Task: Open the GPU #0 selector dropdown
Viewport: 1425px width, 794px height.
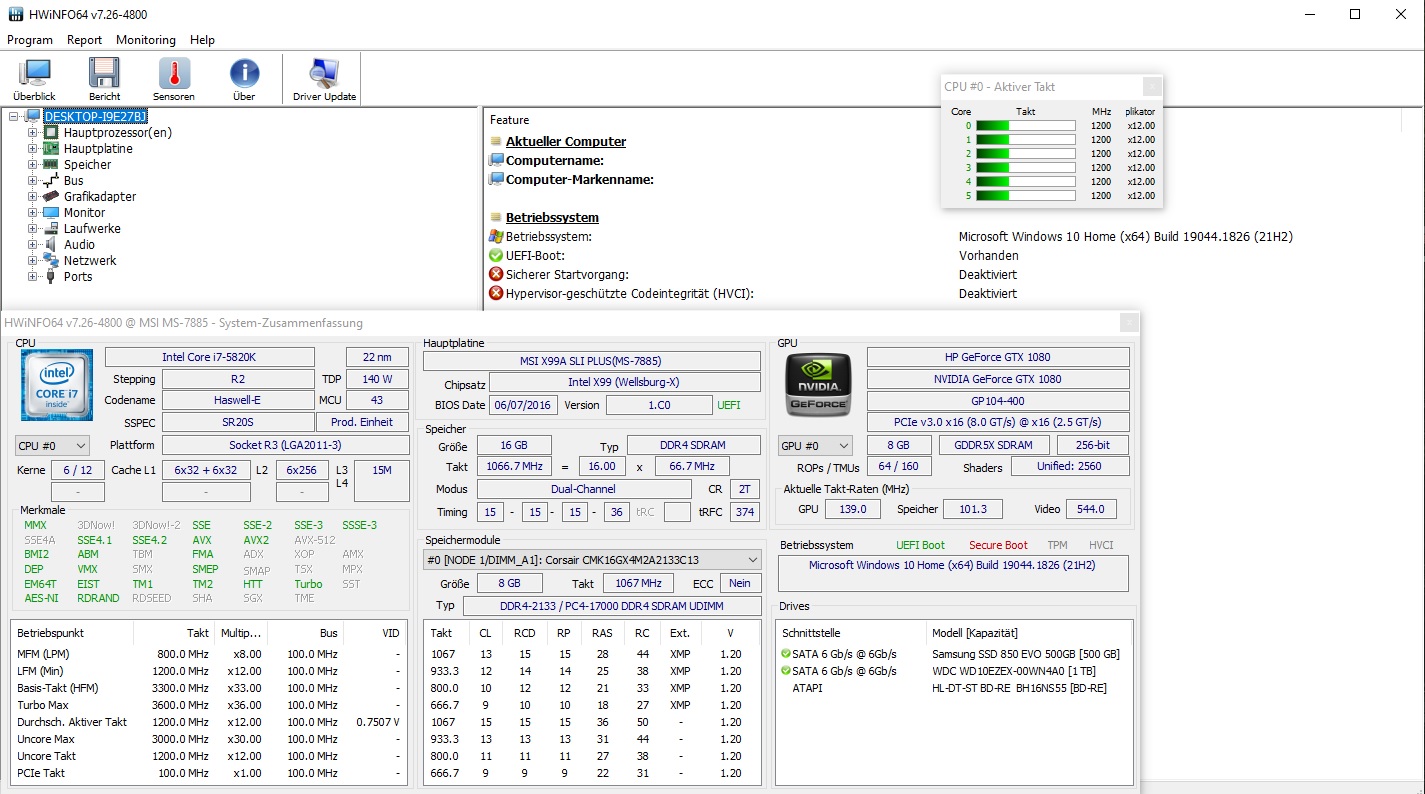Action: (815, 445)
